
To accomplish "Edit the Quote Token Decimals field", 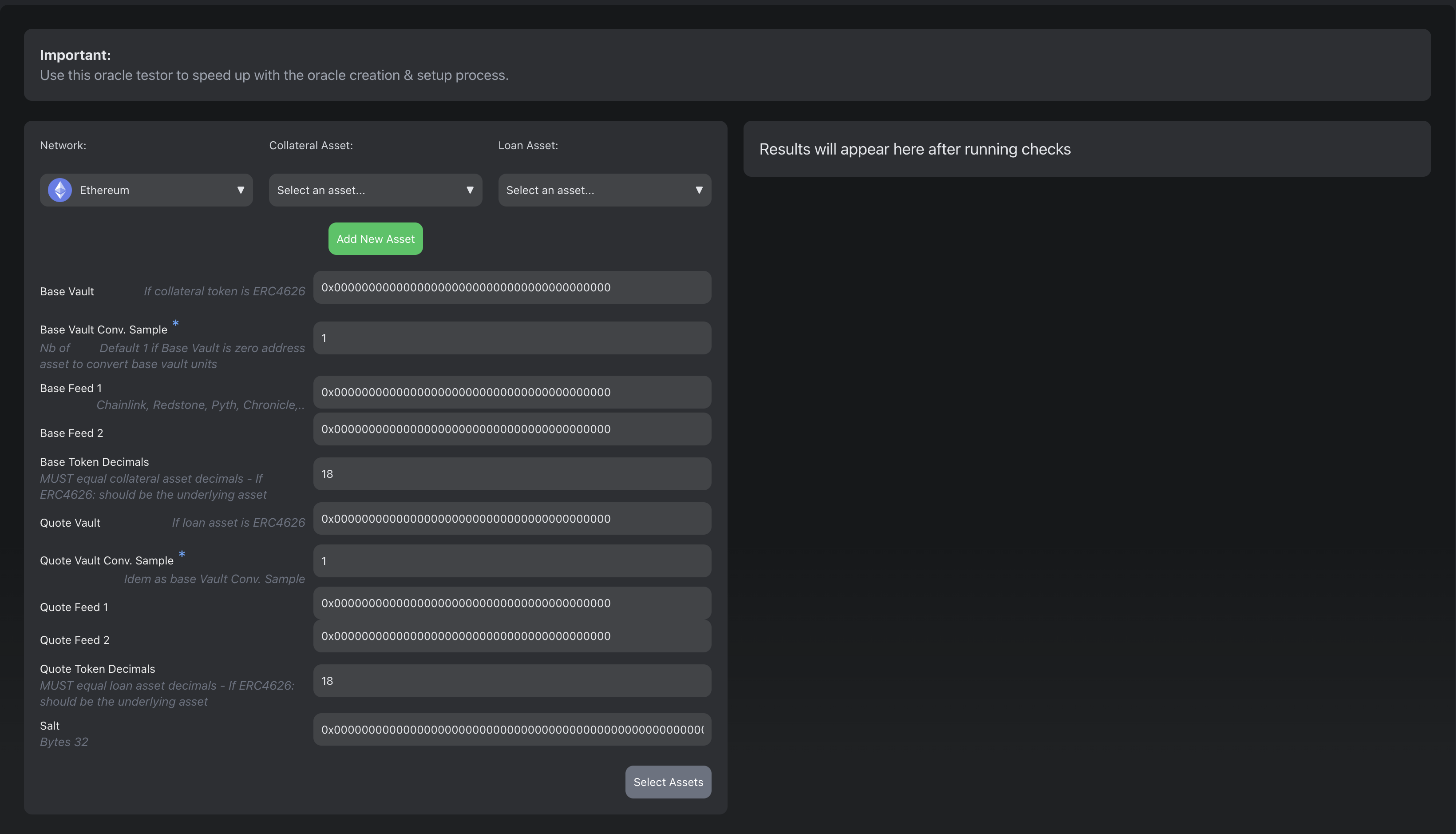I will [511, 681].
